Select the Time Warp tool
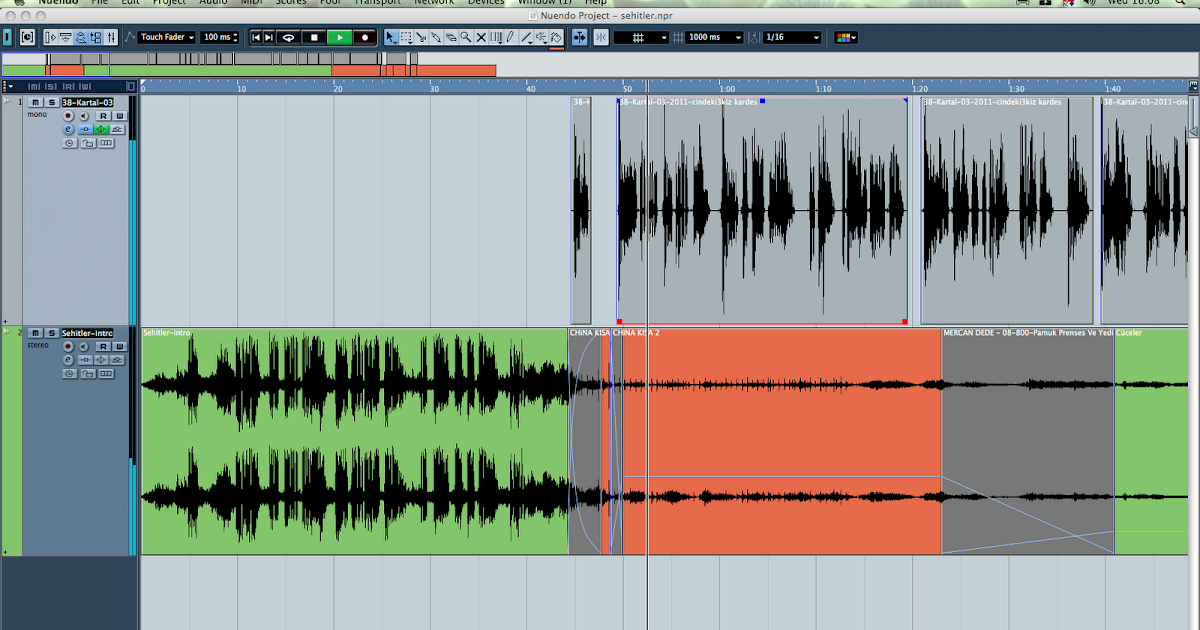 [x=496, y=37]
